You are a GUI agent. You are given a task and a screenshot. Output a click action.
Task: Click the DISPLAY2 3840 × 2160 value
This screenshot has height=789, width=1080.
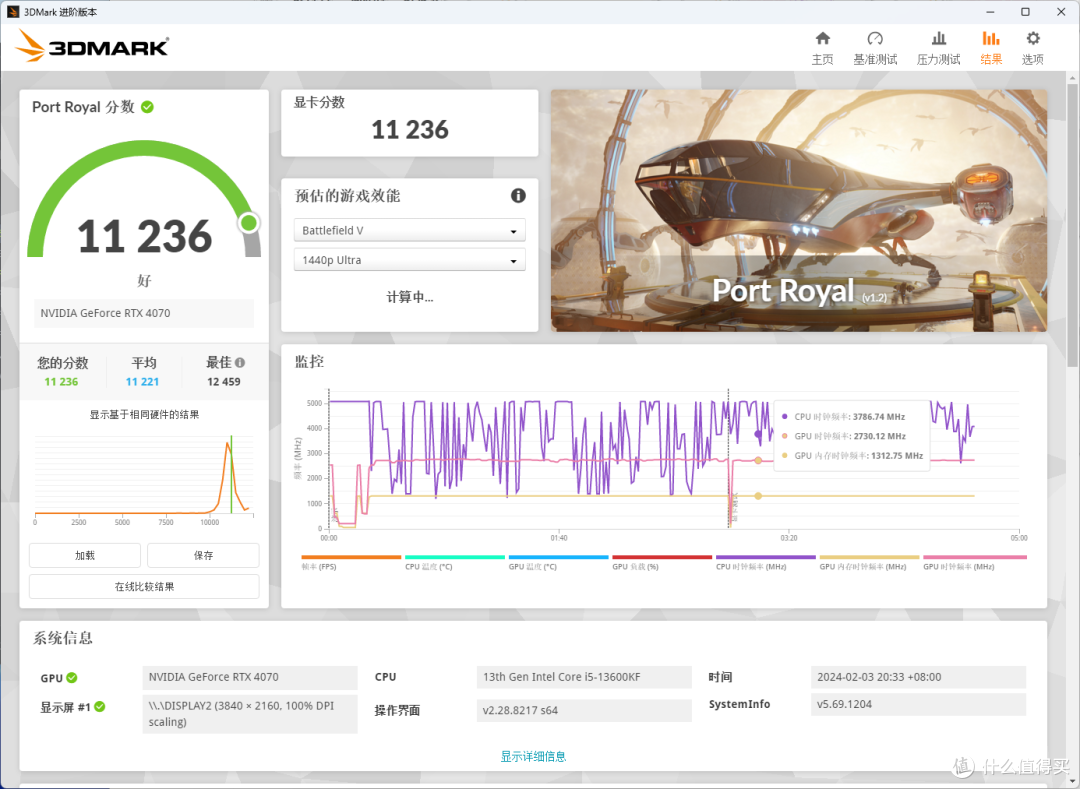250,714
